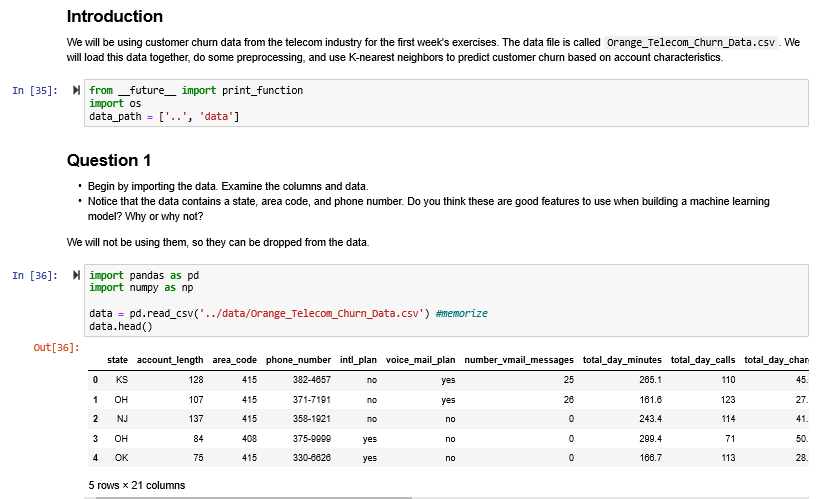816x499 pixels.
Task: Click the intl_plan column header
Action: [x=358, y=360]
